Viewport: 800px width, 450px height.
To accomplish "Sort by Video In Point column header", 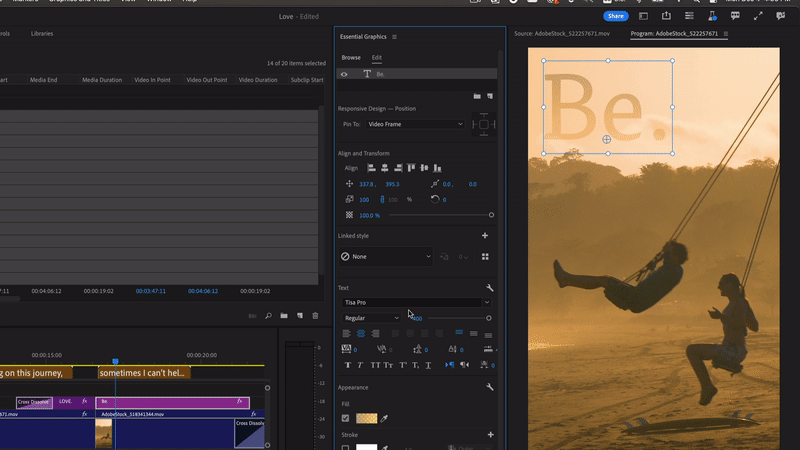I will (152, 80).
